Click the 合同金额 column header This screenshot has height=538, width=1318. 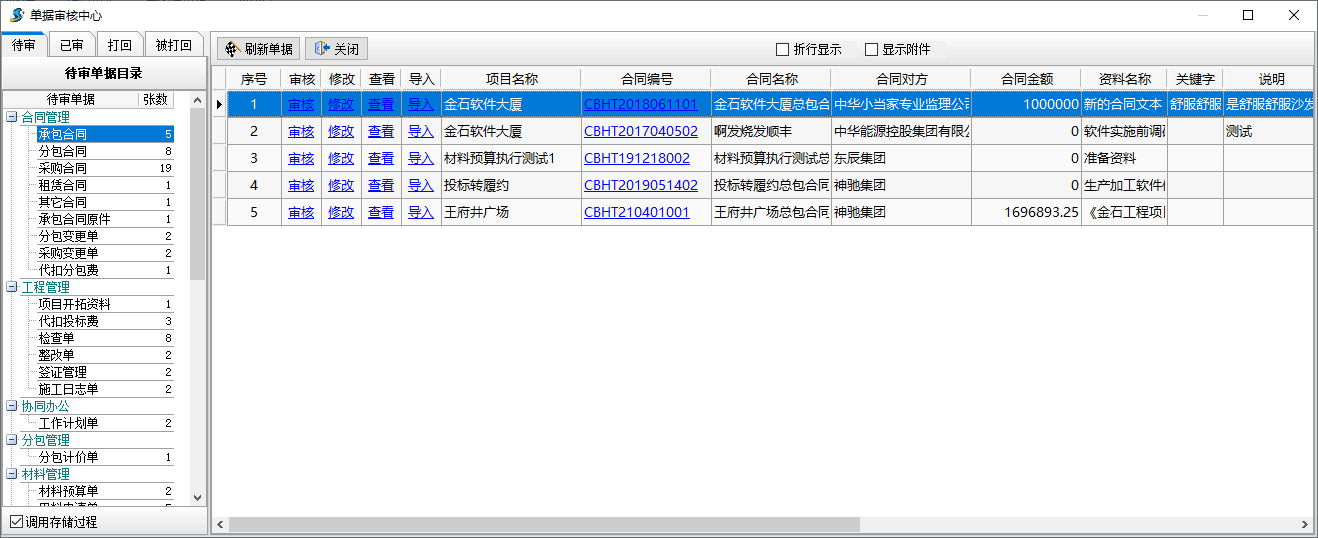click(1026, 79)
